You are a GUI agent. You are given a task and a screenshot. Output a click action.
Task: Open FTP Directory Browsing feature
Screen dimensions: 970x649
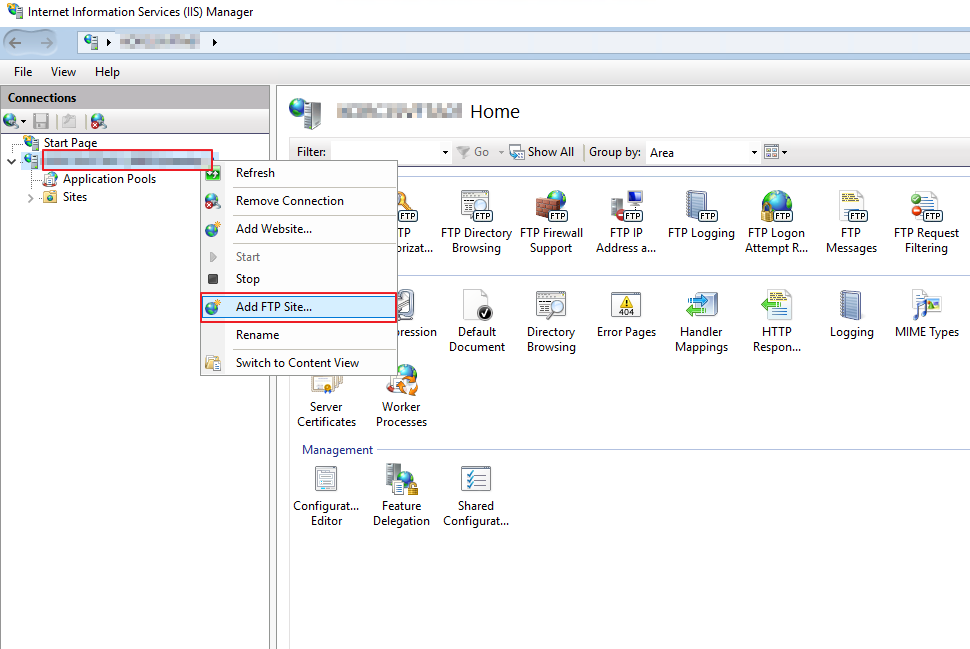click(x=476, y=221)
